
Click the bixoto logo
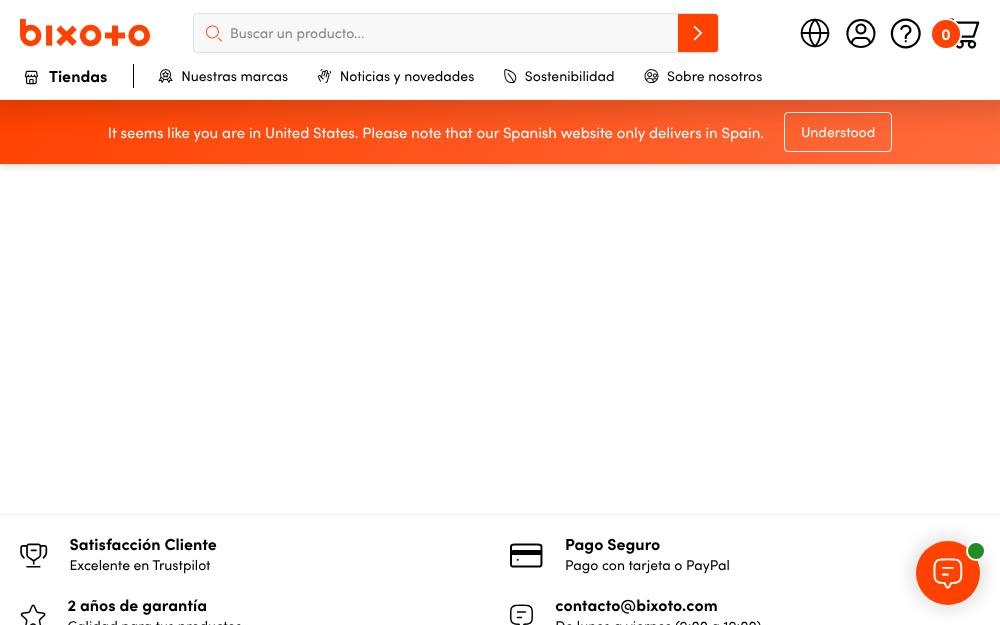click(85, 33)
